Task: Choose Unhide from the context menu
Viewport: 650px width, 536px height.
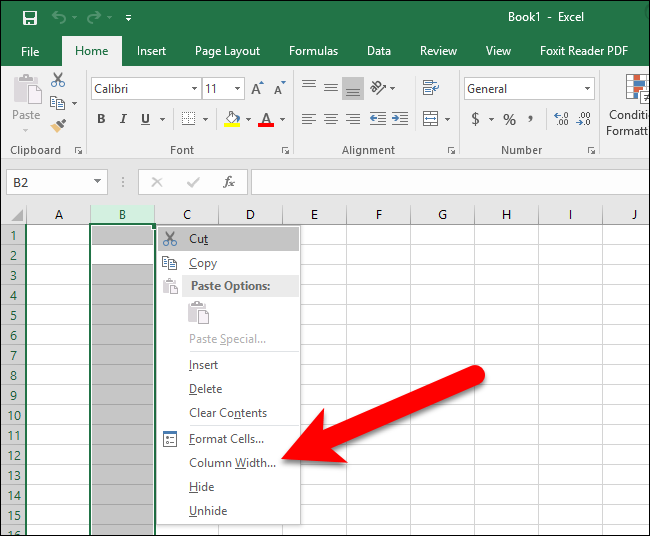Action: coord(228,511)
